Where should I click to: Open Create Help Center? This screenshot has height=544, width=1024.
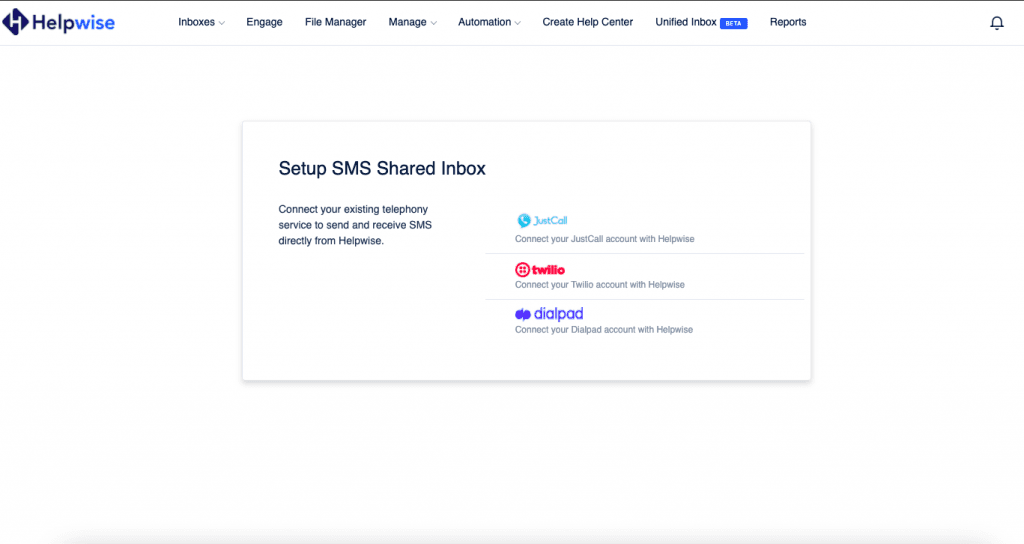pos(588,22)
